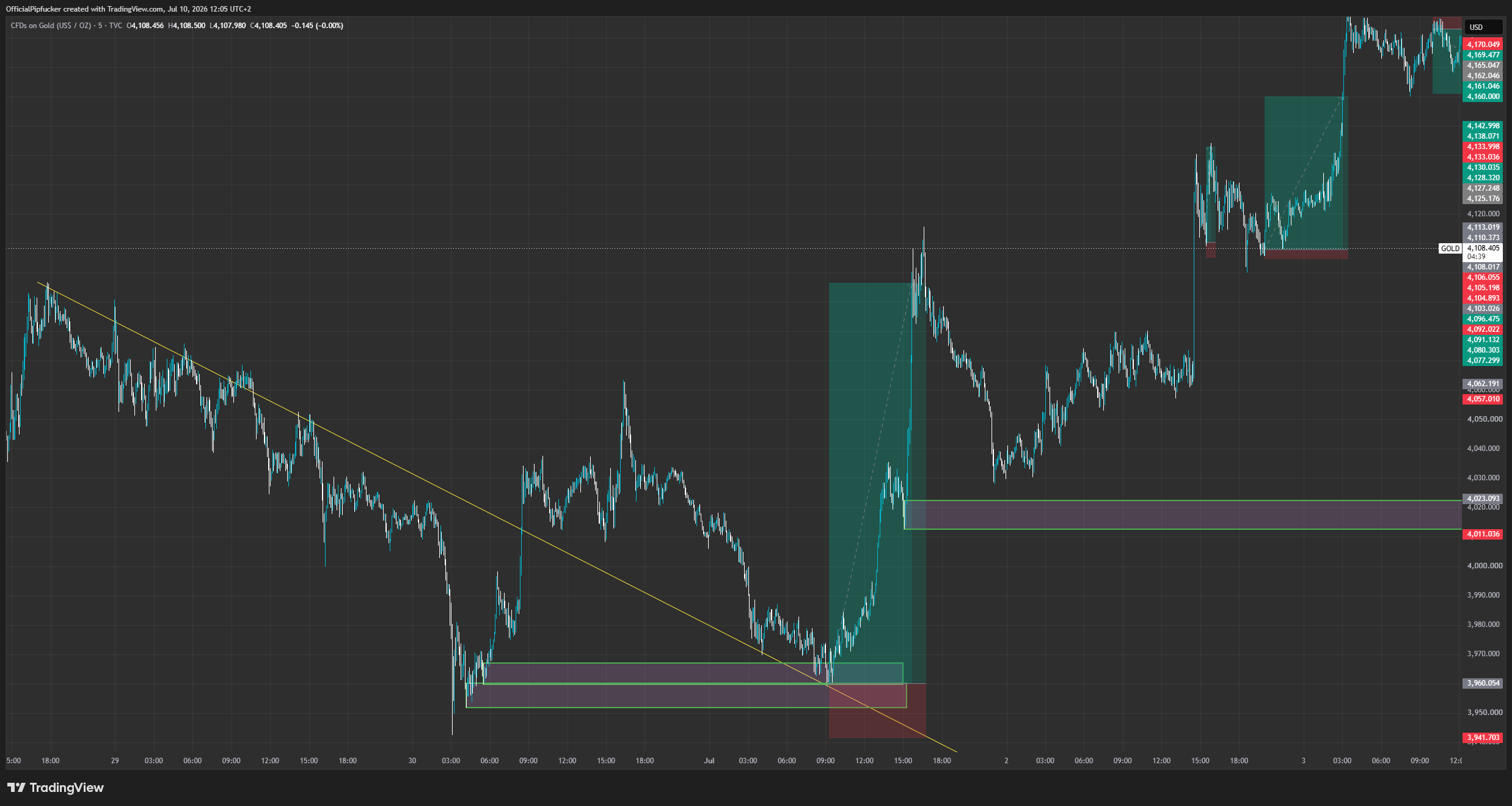Screen dimensions: 1512x806
Task: Select the green 4,160.000 price label
Action: click(1483, 97)
